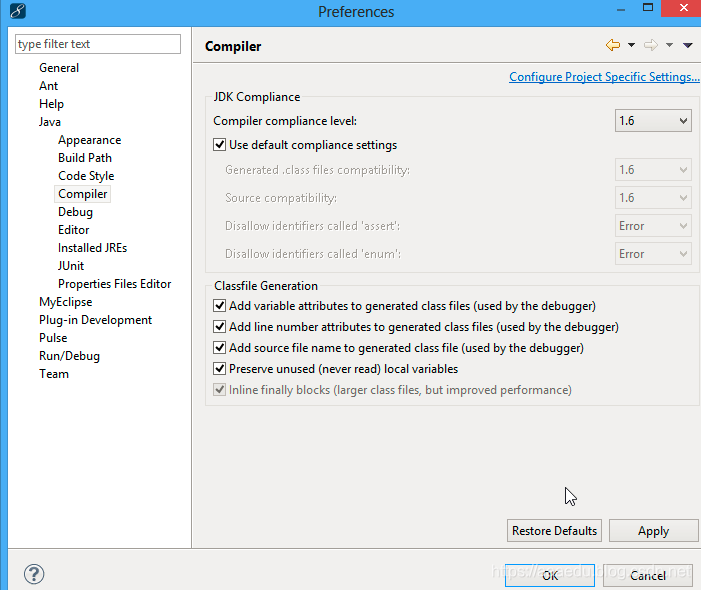701x590 pixels.
Task: Close the Preferences window
Action: (684, 8)
